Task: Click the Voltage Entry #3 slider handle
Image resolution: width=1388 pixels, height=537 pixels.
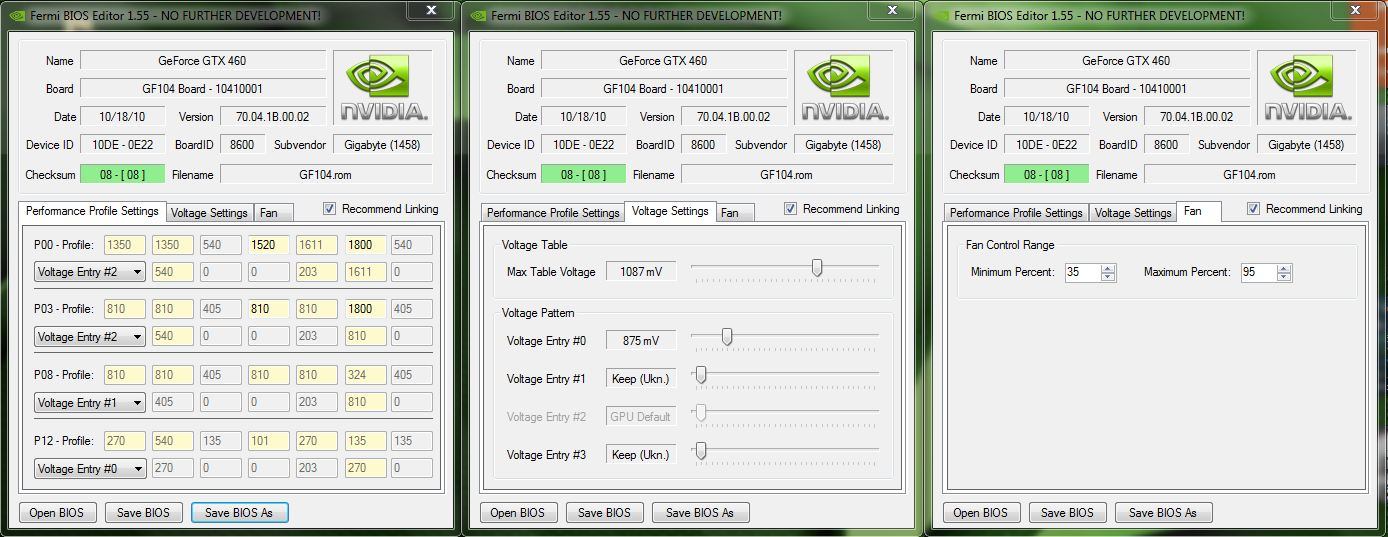Action: click(x=701, y=451)
